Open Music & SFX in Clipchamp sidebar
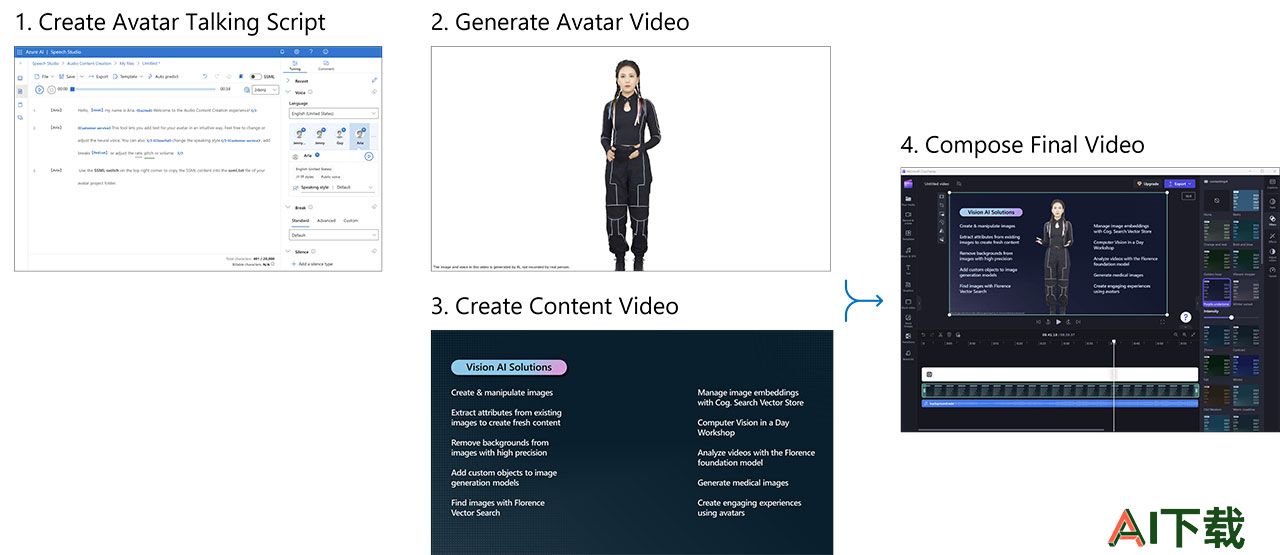 click(x=908, y=252)
